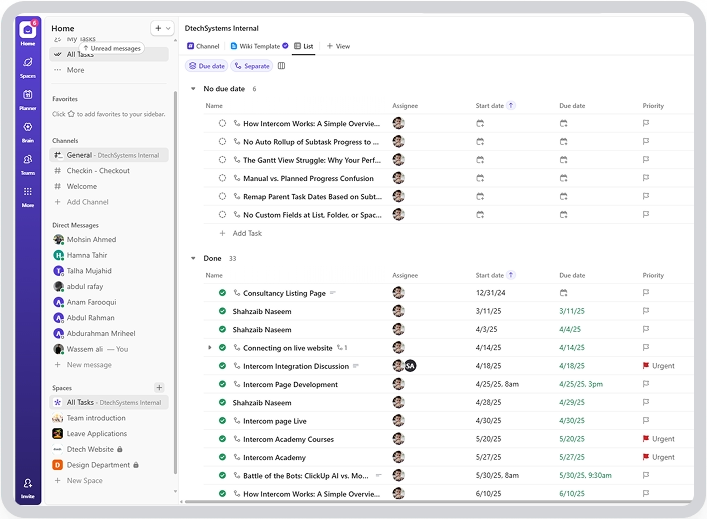Toggle status circle of Remap Parent Task Dates

(x=222, y=197)
